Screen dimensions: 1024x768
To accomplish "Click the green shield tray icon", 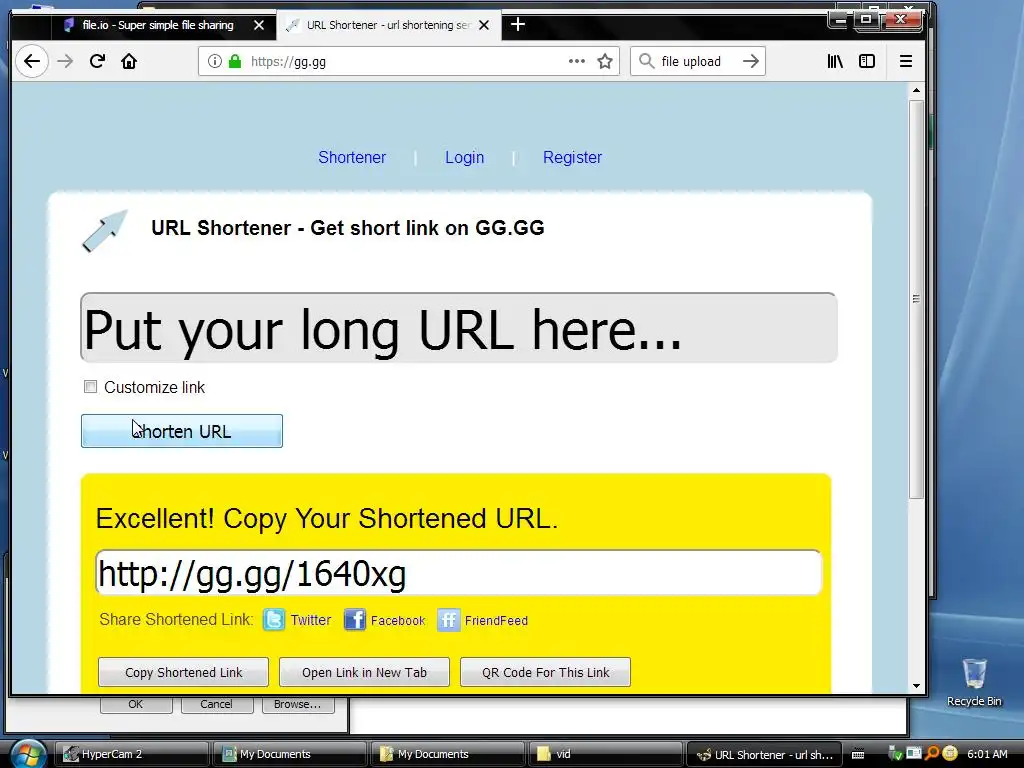I will point(896,754).
